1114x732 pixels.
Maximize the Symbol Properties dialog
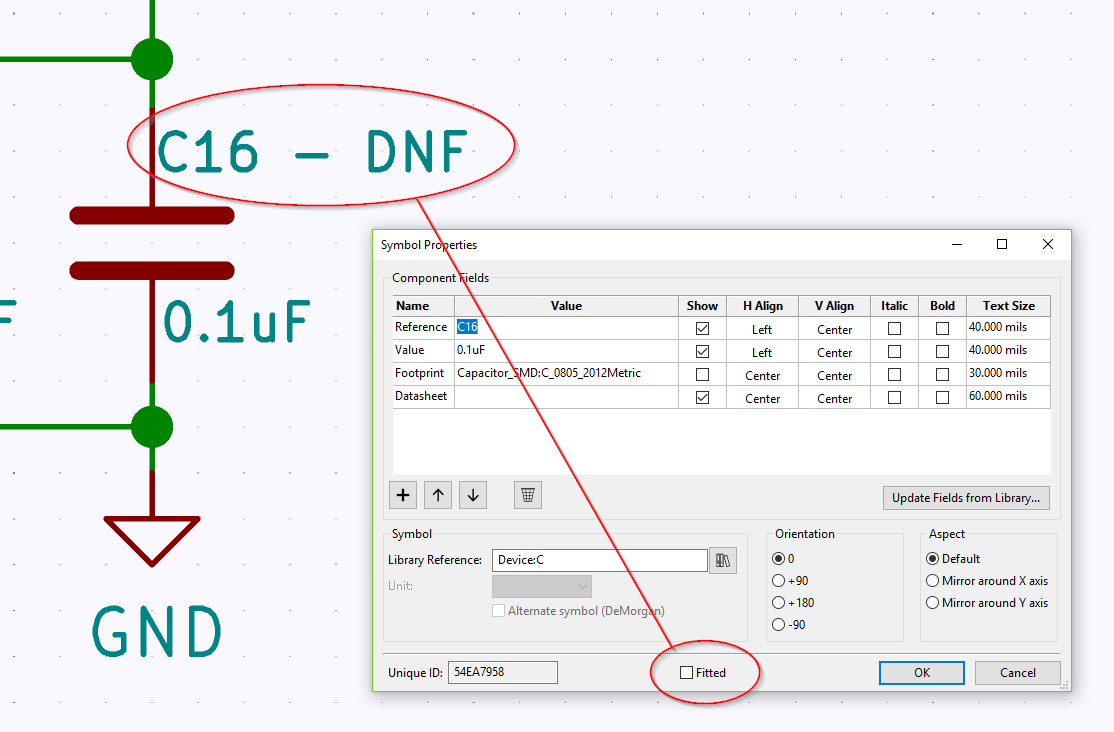tap(1001, 244)
